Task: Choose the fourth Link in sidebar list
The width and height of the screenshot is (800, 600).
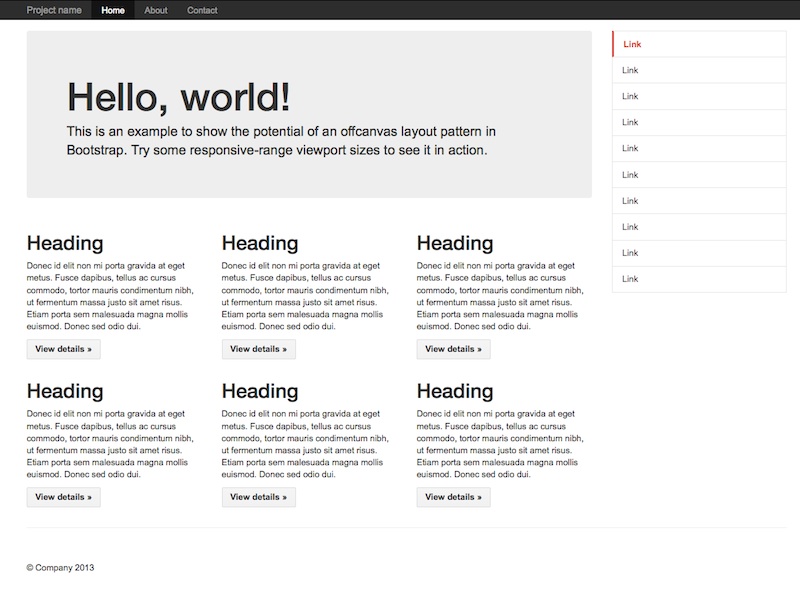Action: tap(698, 122)
